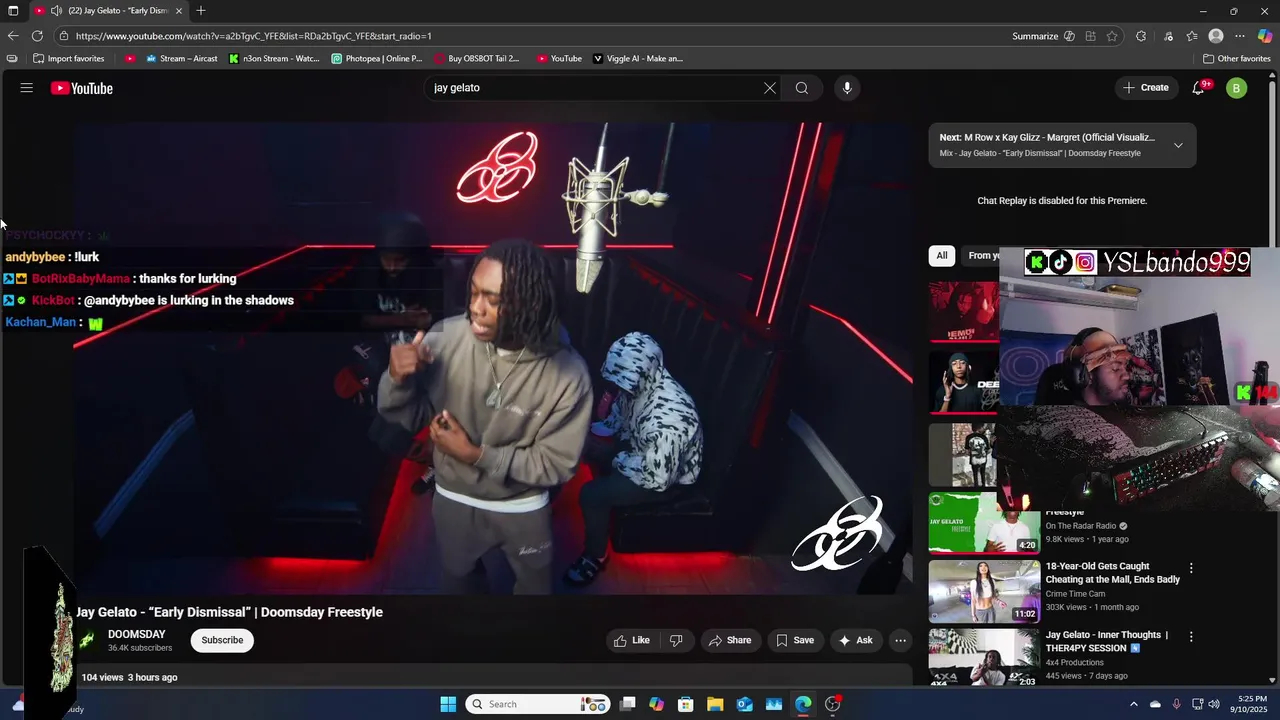The height and width of the screenshot is (720, 1280).
Task: Run search with the magnifier button
Action: click(802, 88)
